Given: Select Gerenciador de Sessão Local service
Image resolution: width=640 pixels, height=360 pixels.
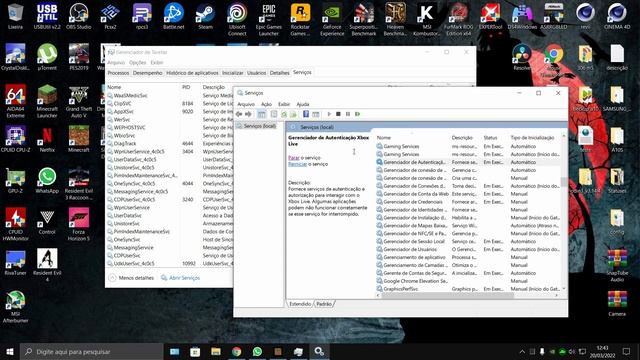Looking at the screenshot, I should [x=468, y=241].
